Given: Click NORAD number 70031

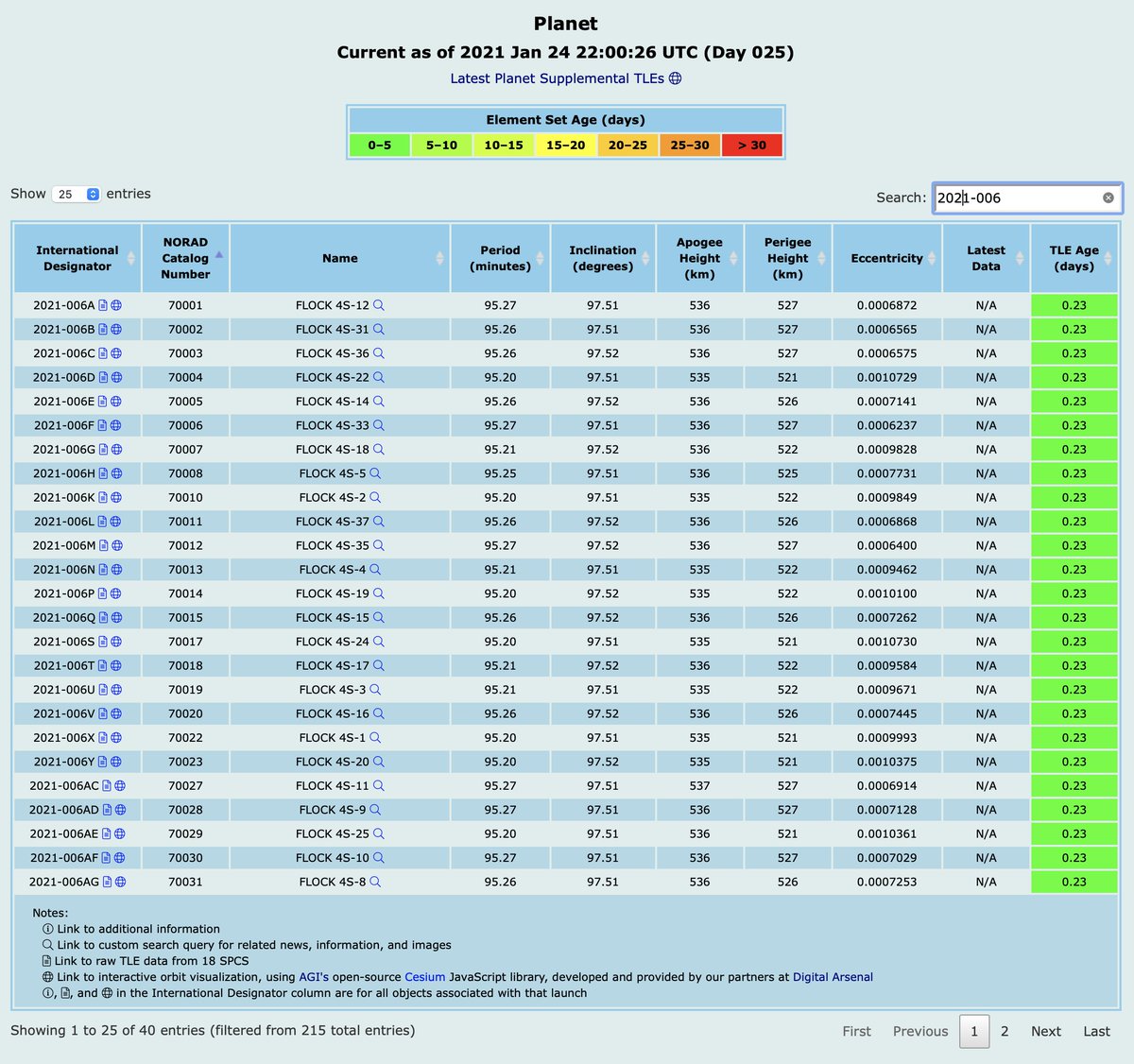Looking at the screenshot, I should (185, 882).
